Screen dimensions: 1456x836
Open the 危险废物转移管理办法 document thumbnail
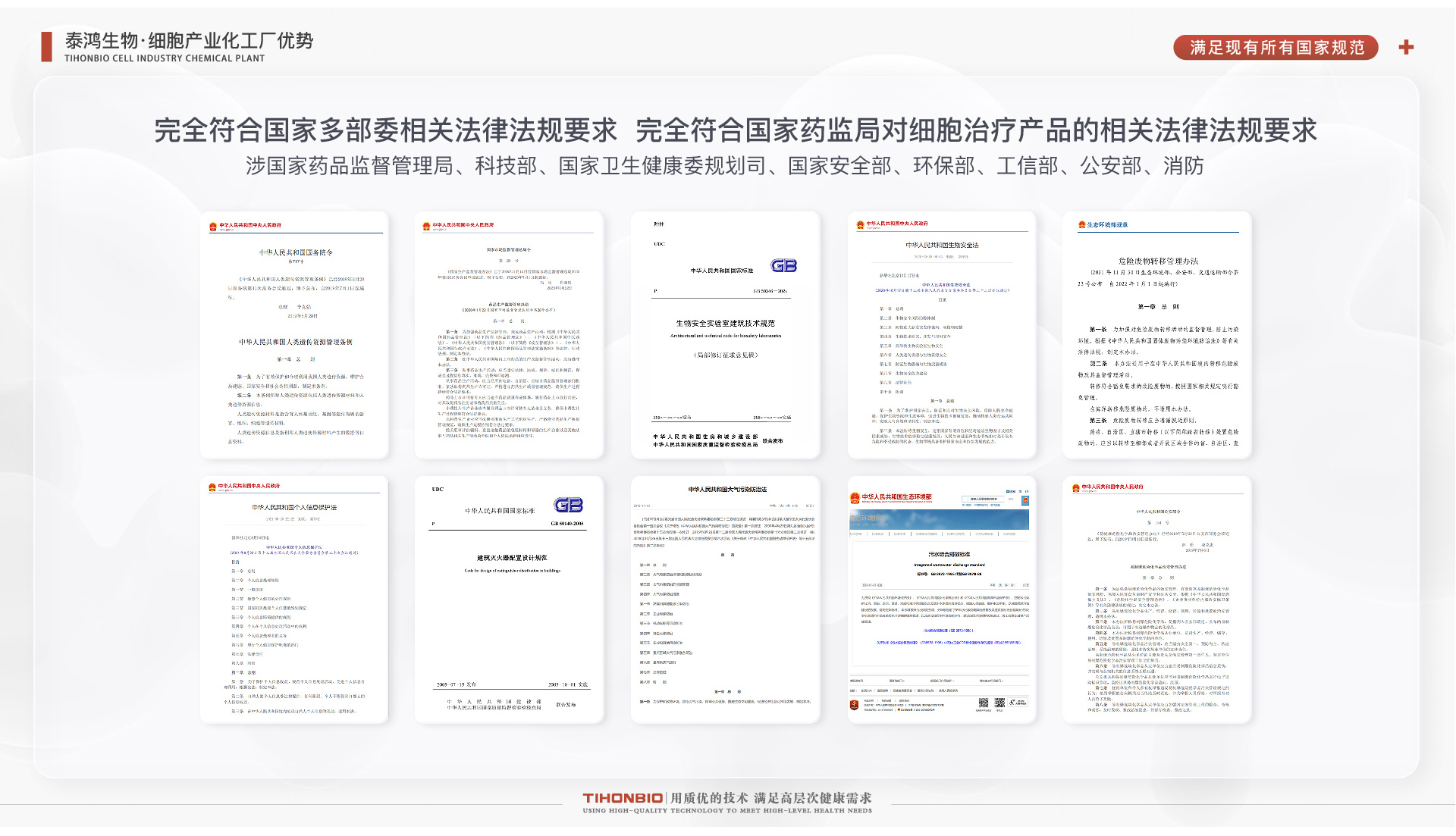tap(1157, 334)
